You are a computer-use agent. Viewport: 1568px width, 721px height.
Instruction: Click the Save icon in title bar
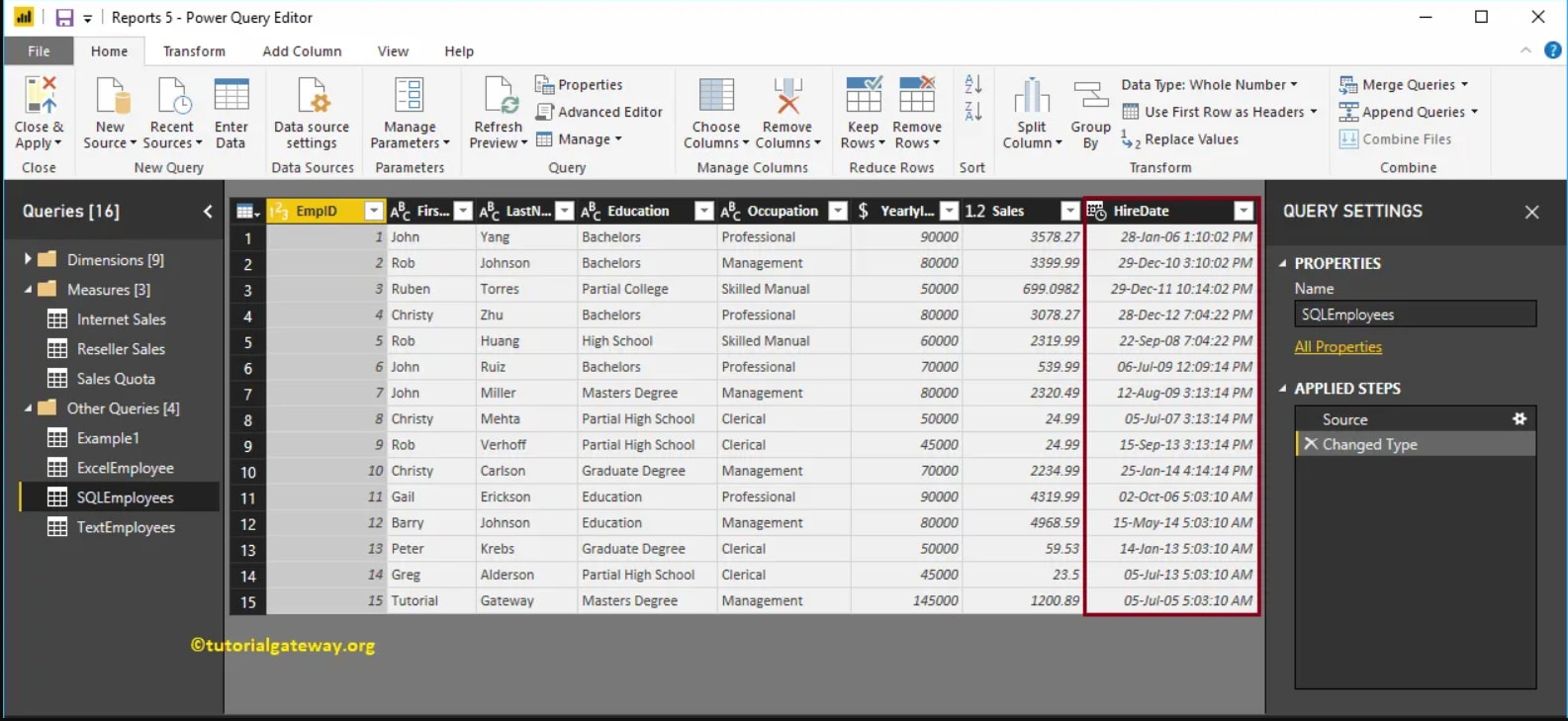click(x=64, y=18)
